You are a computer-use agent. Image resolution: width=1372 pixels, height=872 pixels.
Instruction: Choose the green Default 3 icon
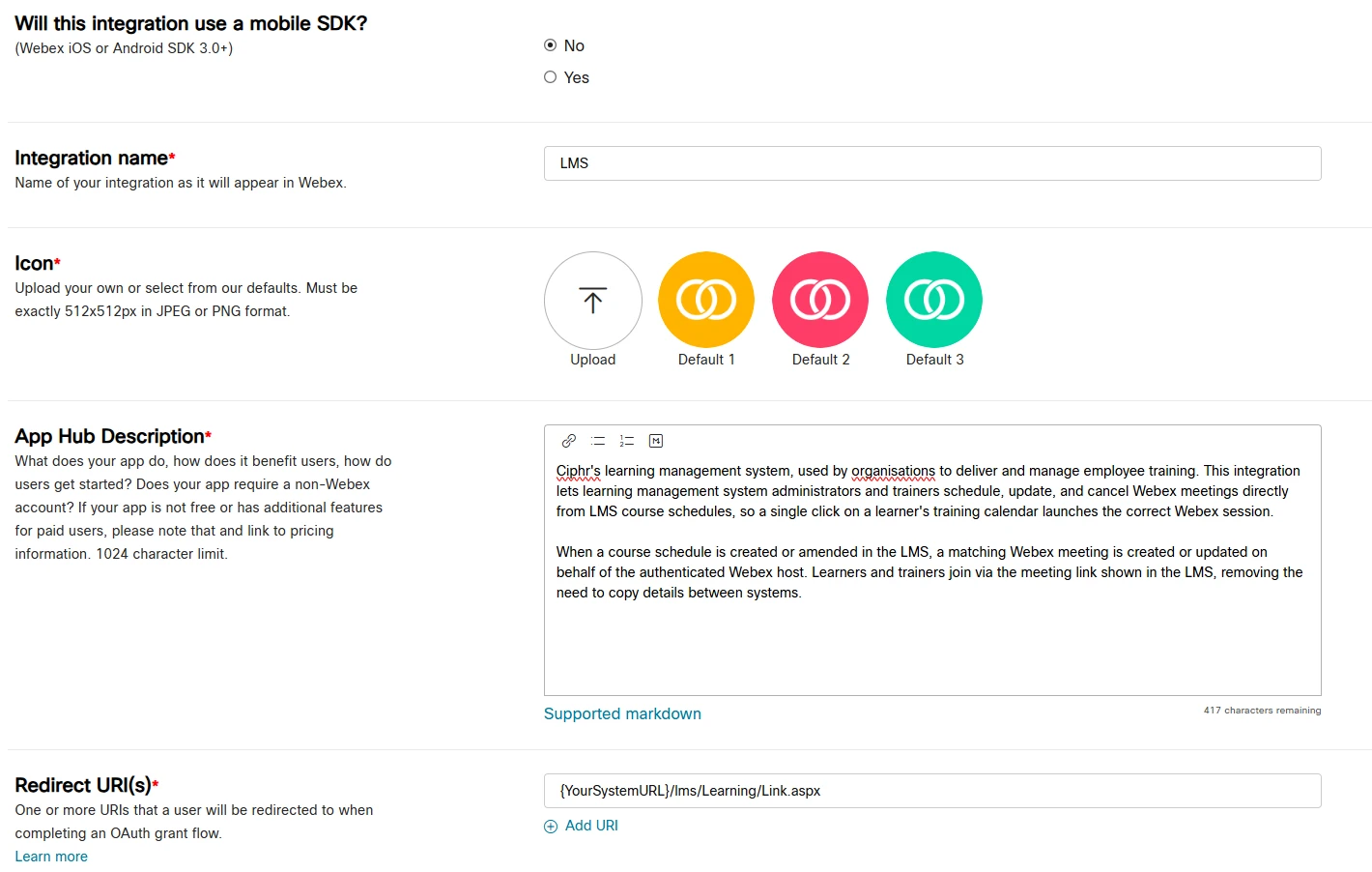tap(934, 300)
